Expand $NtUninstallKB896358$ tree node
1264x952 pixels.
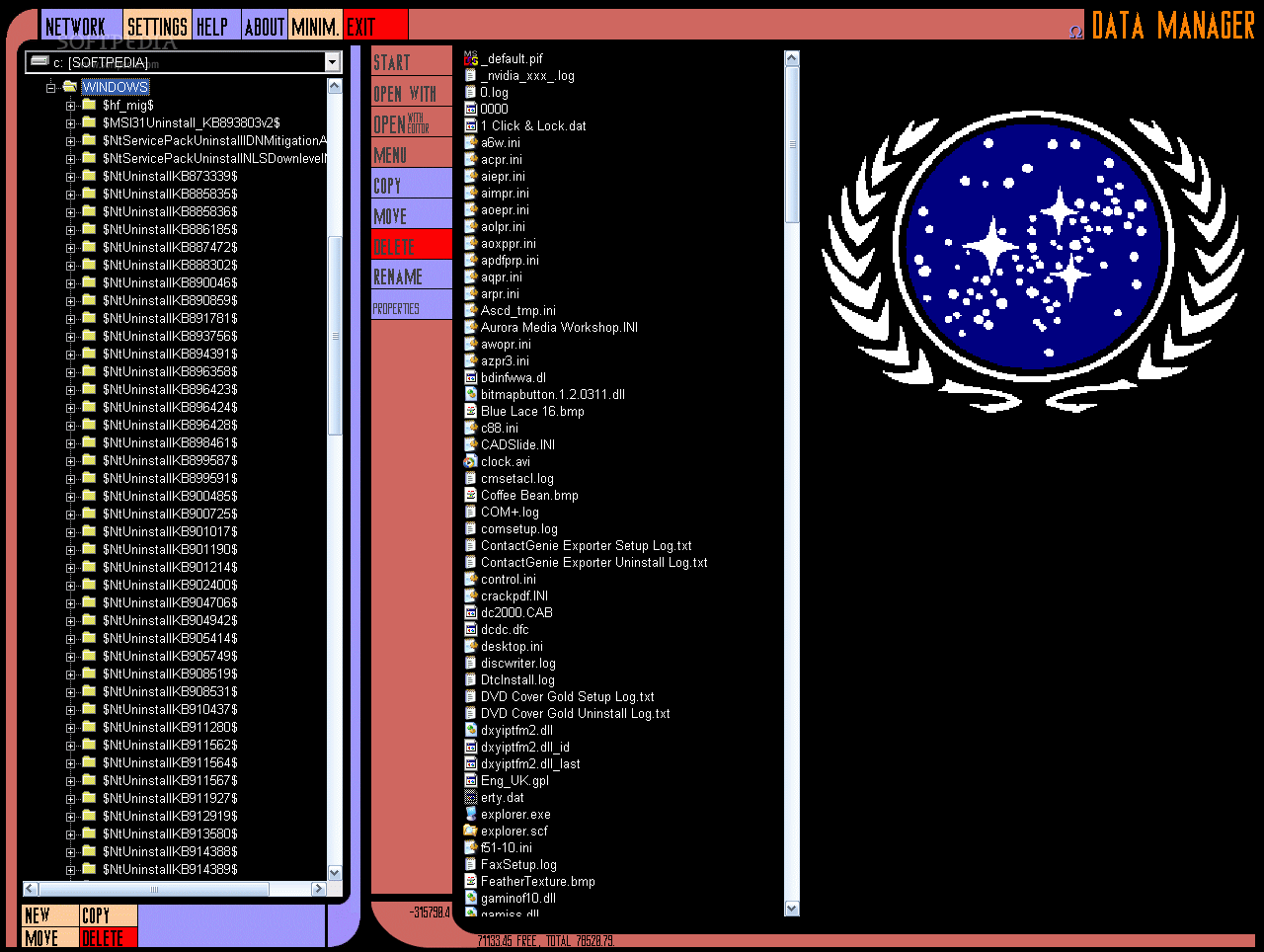(x=70, y=371)
